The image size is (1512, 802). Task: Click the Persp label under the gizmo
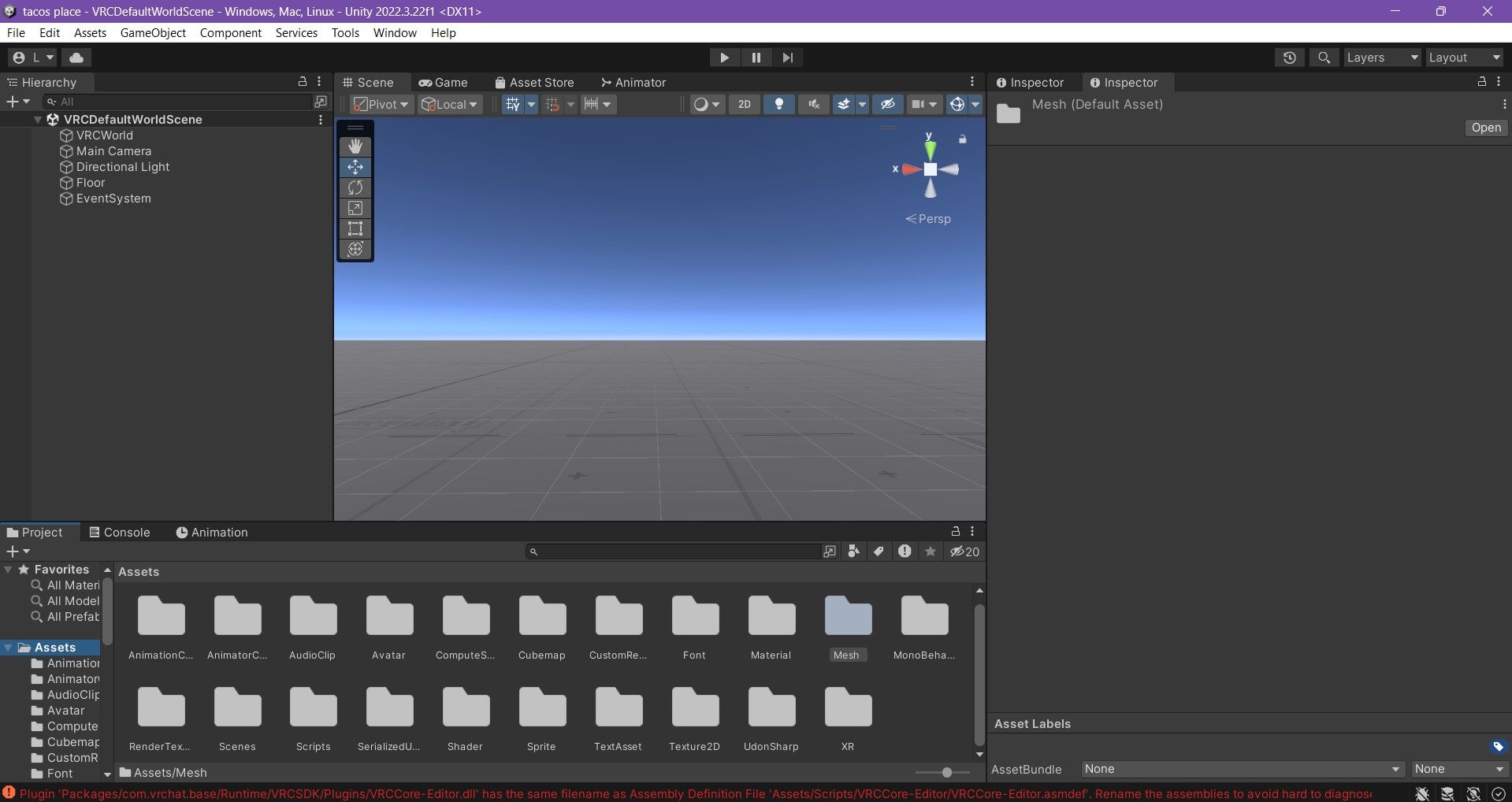(929, 219)
